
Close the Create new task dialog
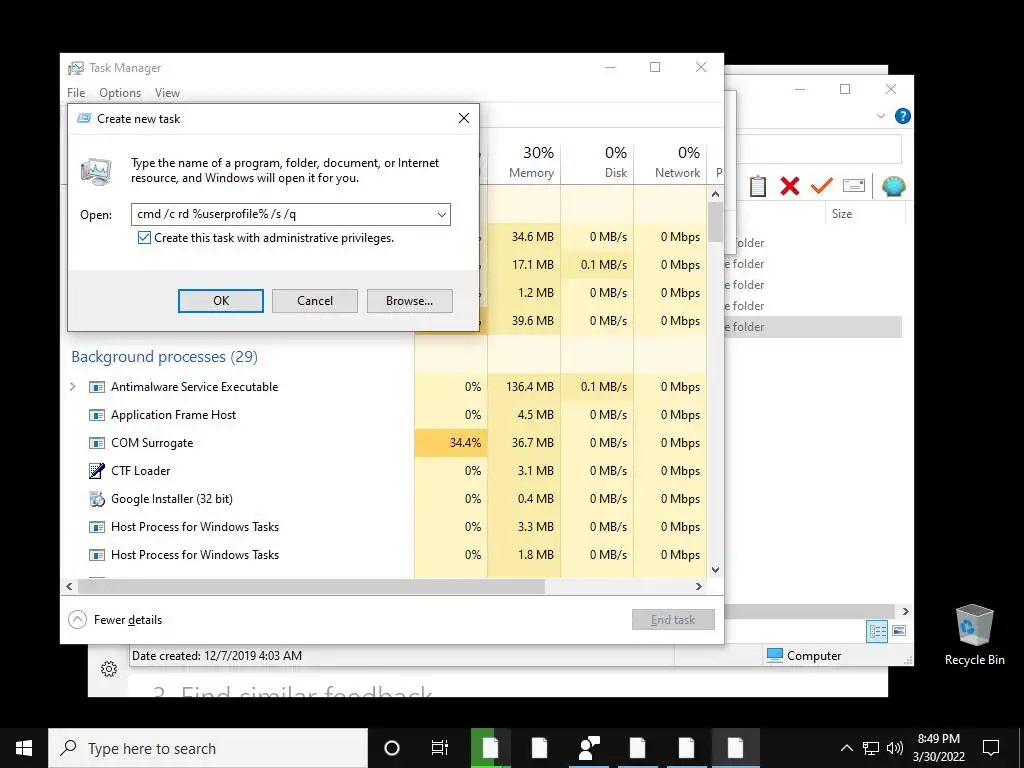coord(464,118)
